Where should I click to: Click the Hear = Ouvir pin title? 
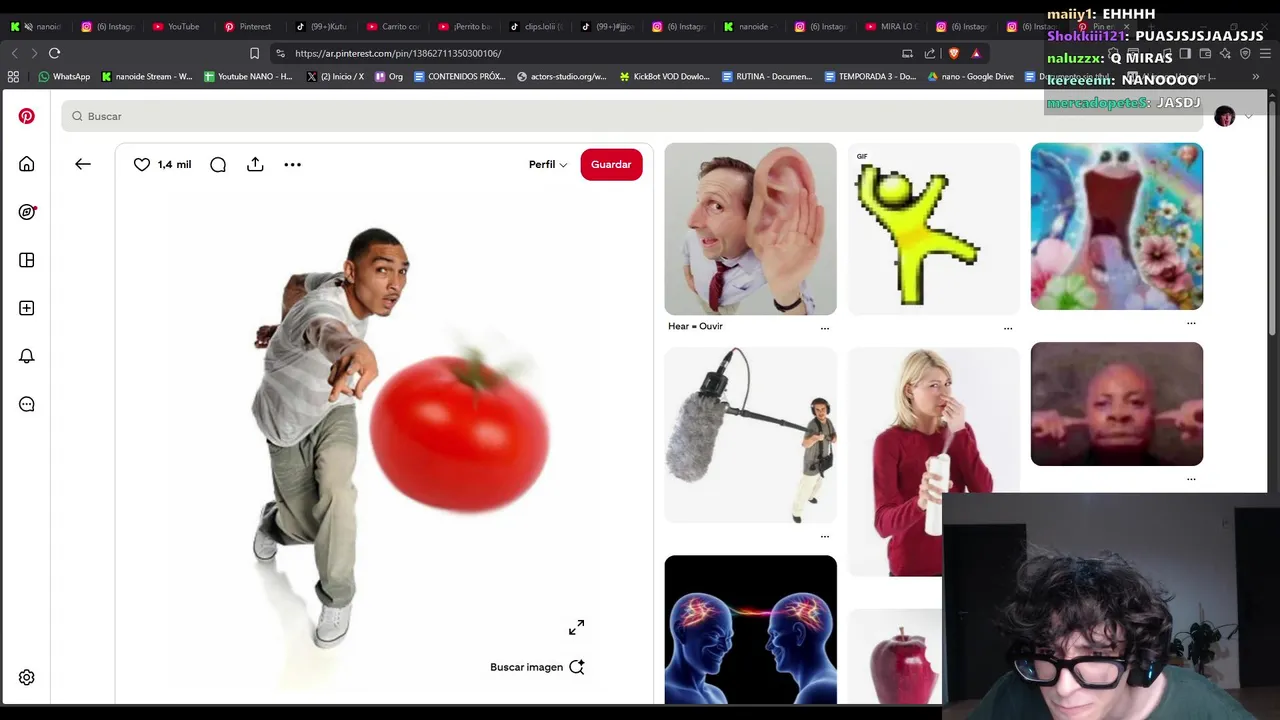pyautogui.click(x=695, y=326)
